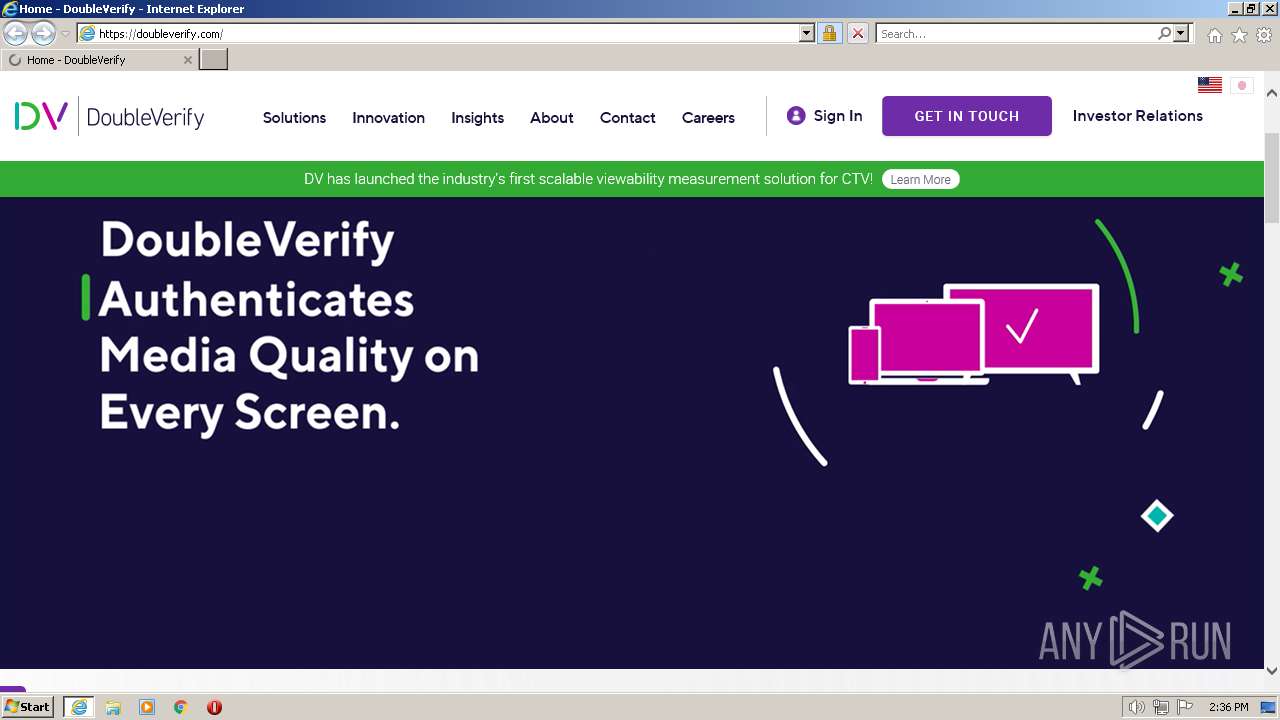1280x720 pixels.
Task: Click the vertical scrollbar thumb
Action: click(x=1272, y=176)
